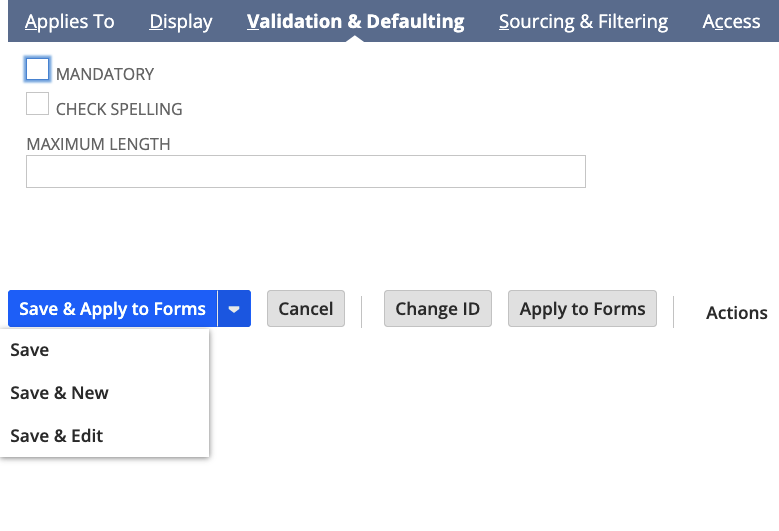Open the Display tab
The width and height of the screenshot is (779, 531).
[x=181, y=21]
